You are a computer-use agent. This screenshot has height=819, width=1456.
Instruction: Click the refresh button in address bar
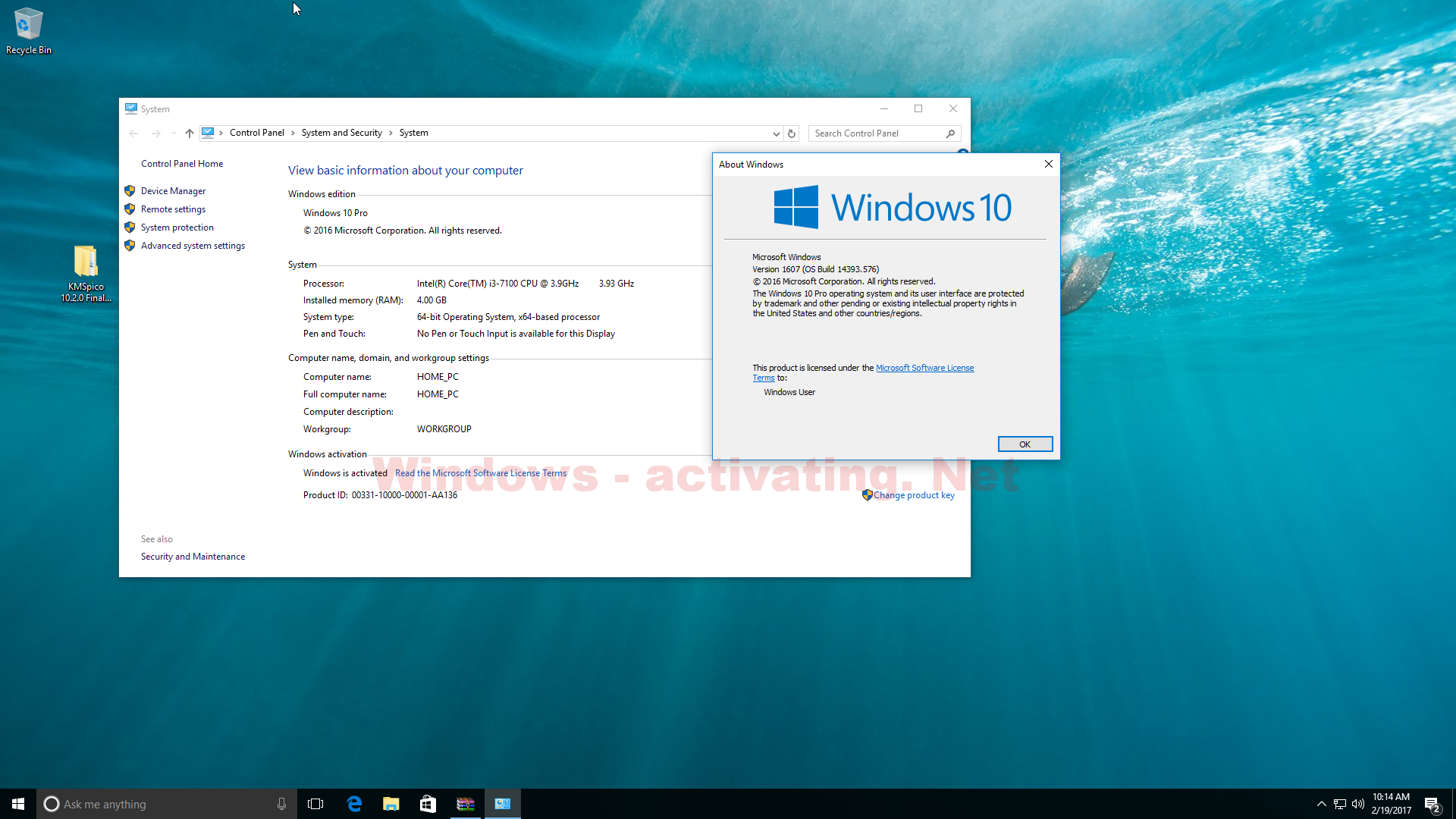pyautogui.click(x=791, y=132)
